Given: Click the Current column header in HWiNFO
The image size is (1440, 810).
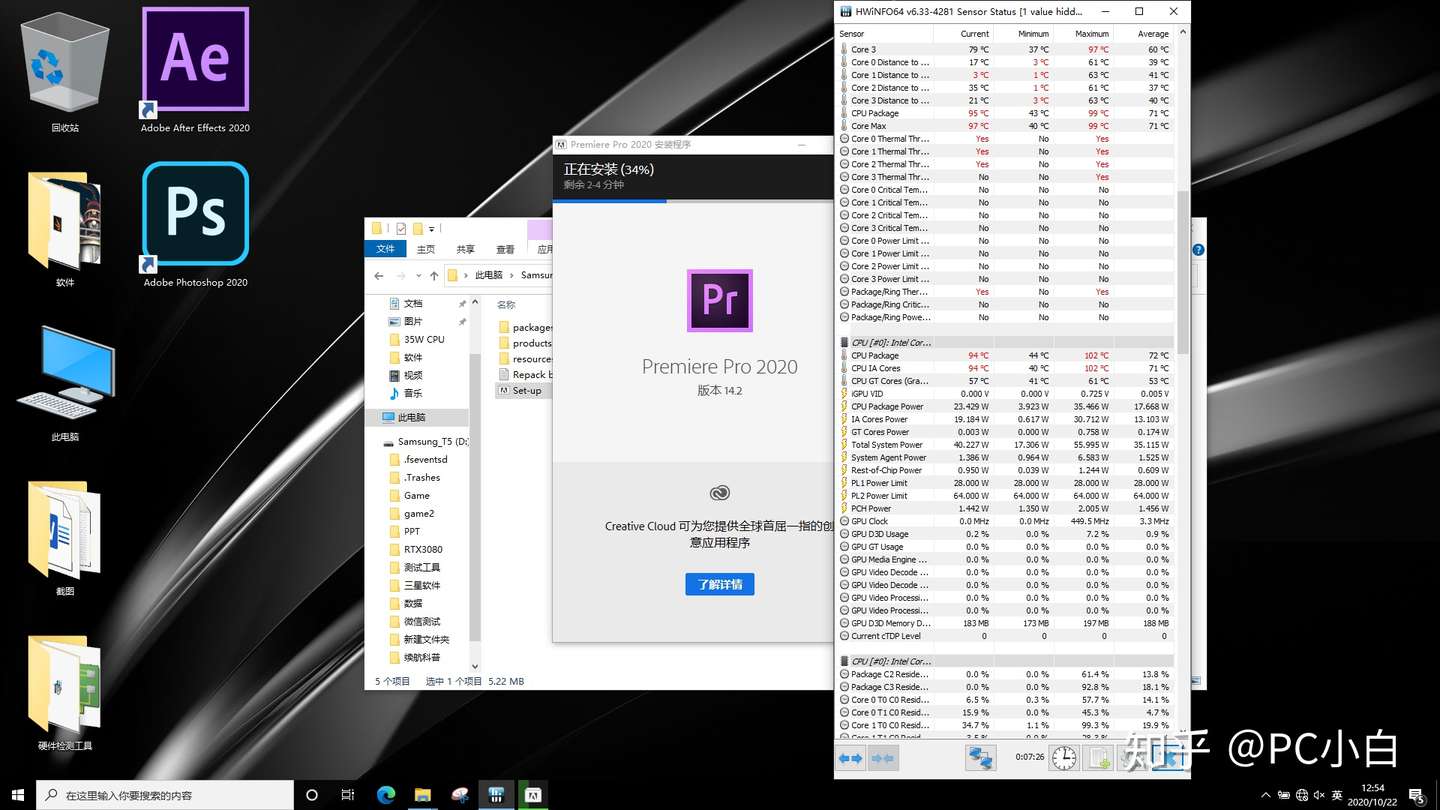Looking at the screenshot, I should coord(964,34).
